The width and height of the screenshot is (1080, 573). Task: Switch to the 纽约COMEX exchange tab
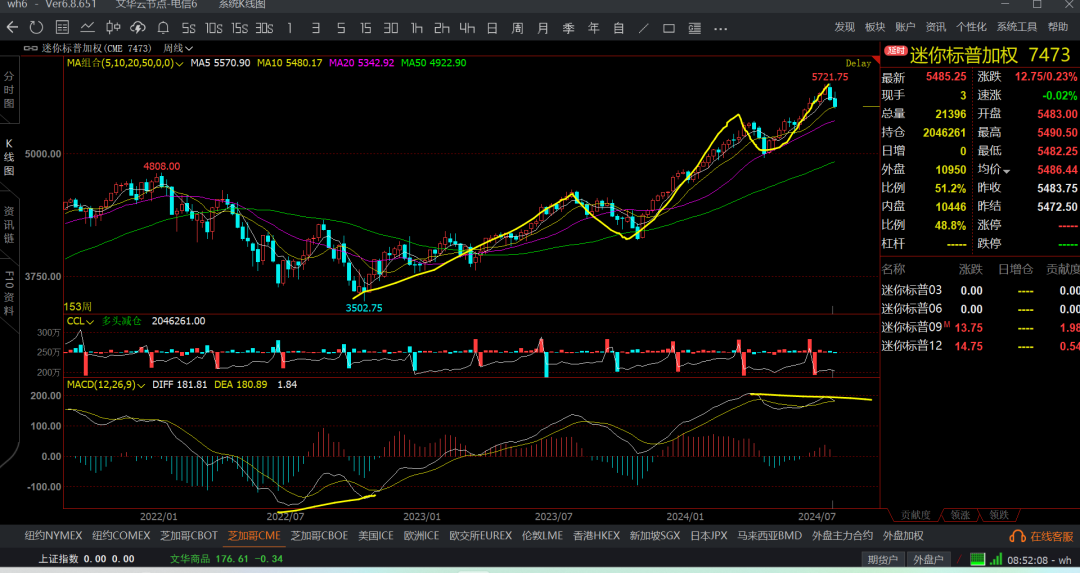point(121,535)
